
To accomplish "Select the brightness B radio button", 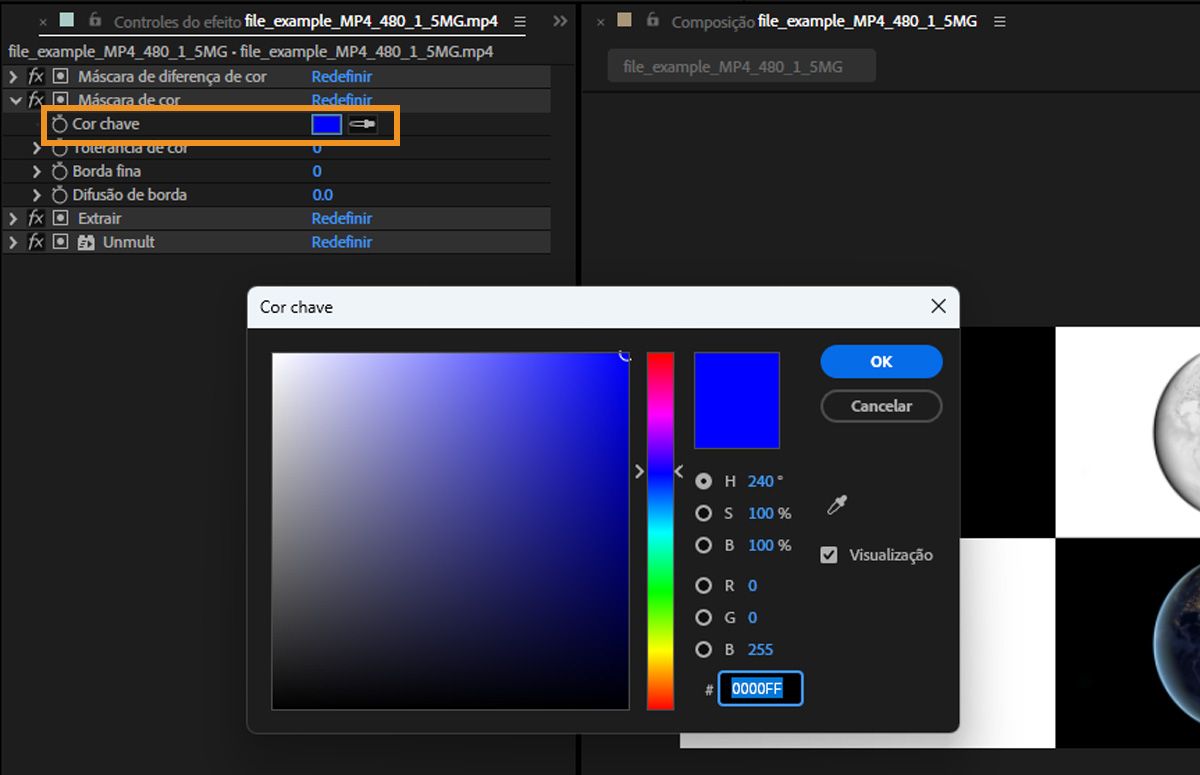I will point(704,545).
